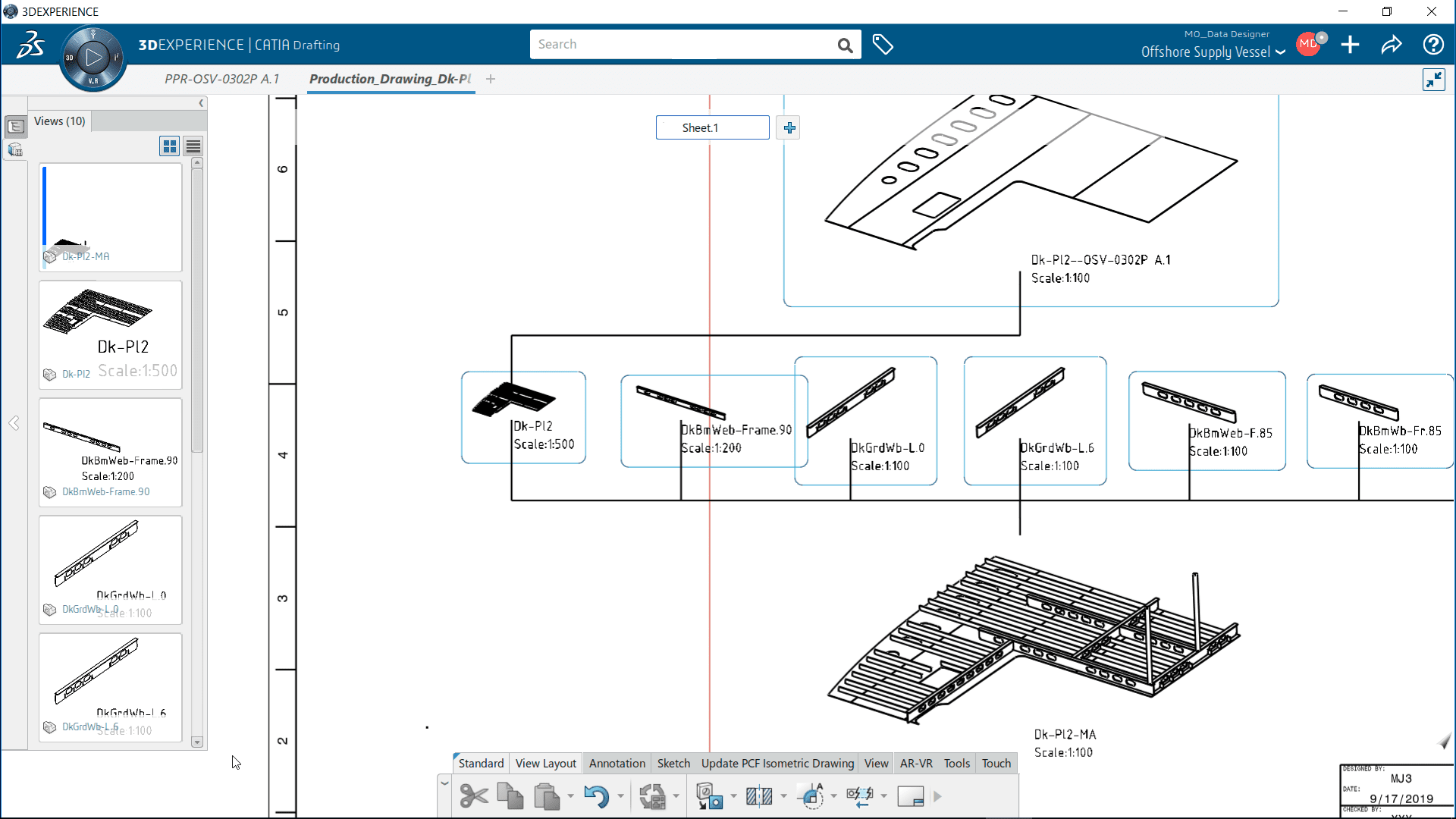Click the Update PCF Isometric Drawing button

[x=778, y=763]
